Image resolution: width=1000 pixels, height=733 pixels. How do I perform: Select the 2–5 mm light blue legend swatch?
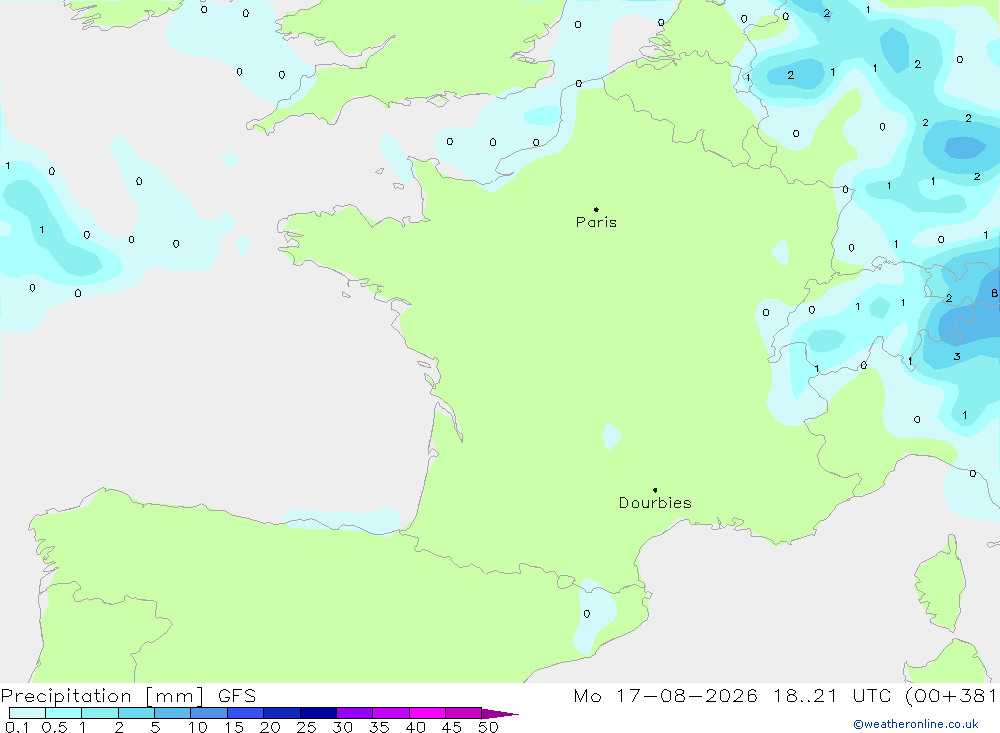(136, 713)
